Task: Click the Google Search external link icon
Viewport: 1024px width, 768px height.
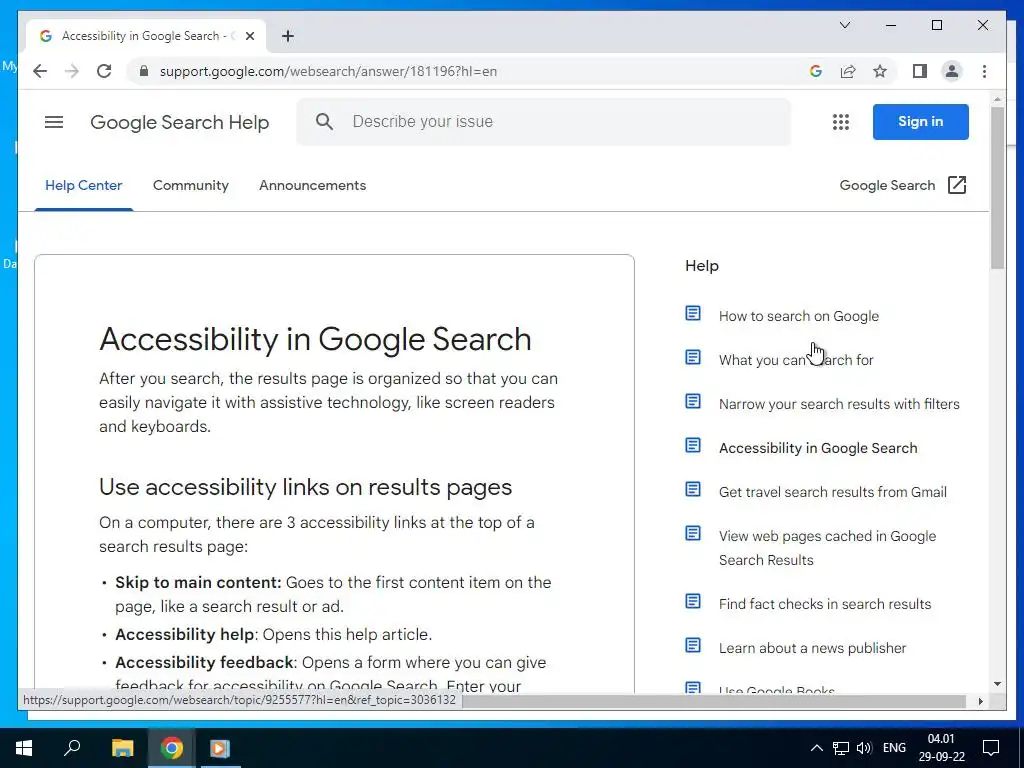Action: pos(957,185)
